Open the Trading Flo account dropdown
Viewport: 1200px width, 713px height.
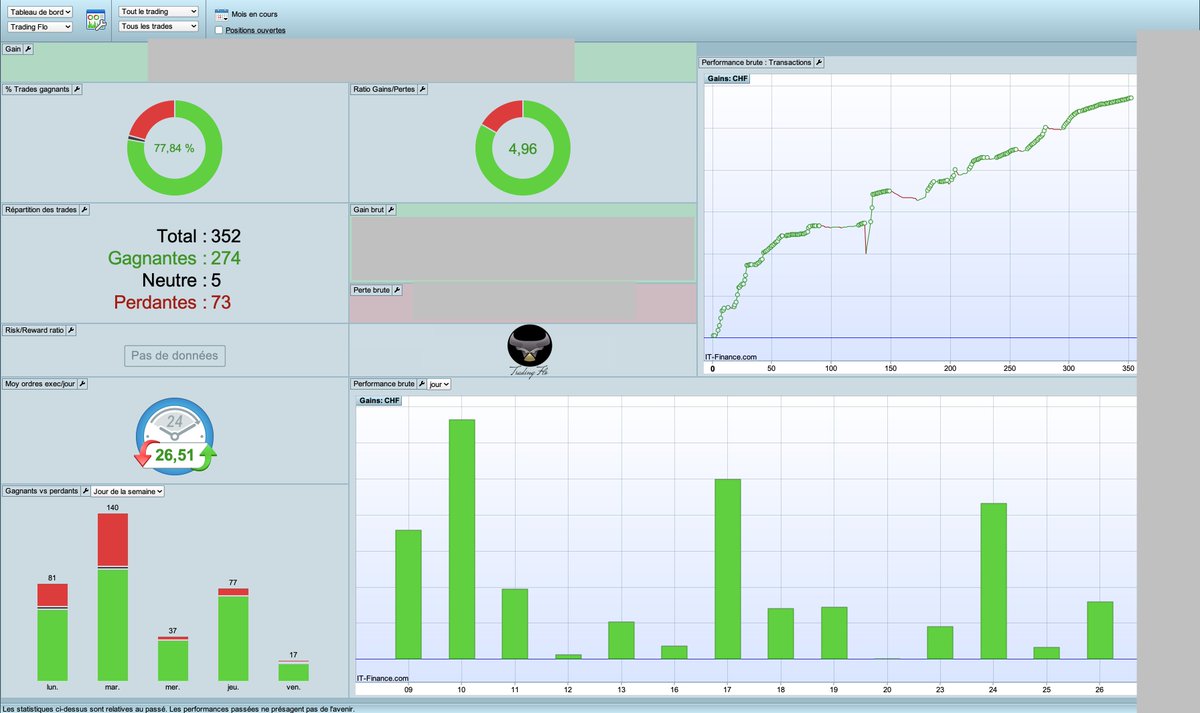40,27
